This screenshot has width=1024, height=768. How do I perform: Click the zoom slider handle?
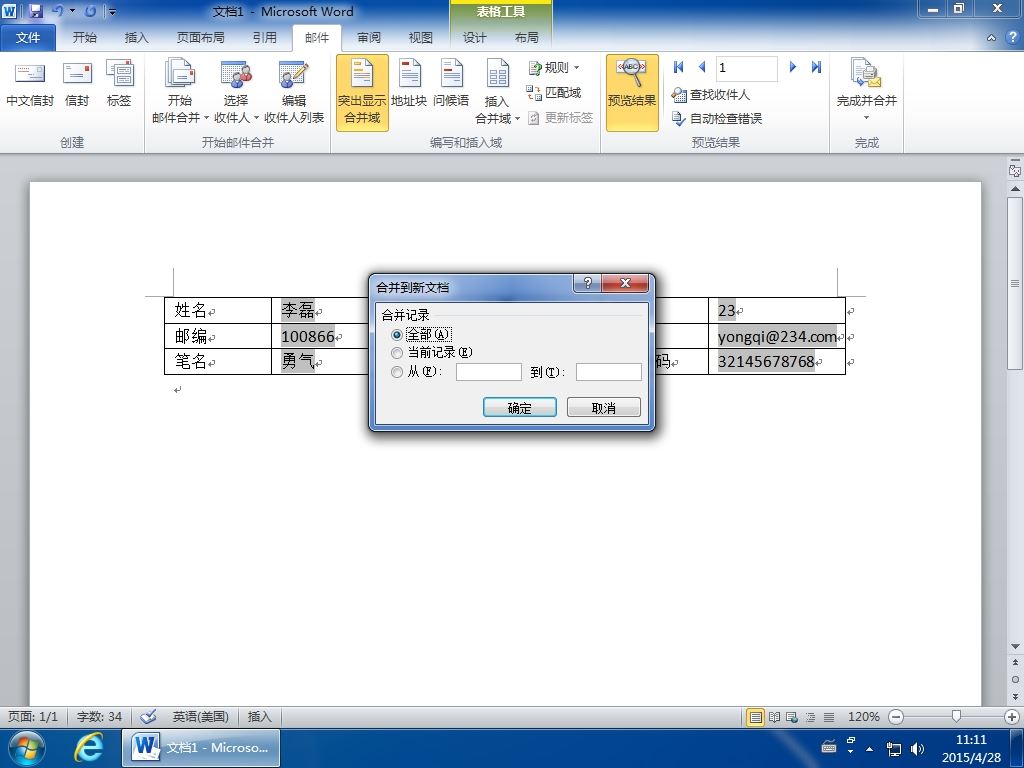point(956,716)
